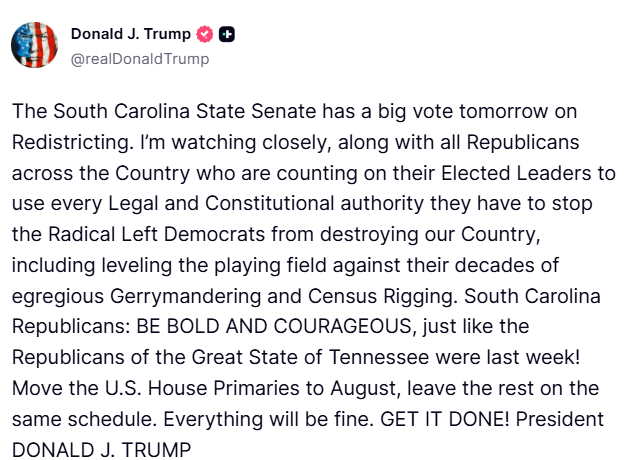Click the sentence 'Everything will be fine.'
This screenshot has height=460, width=644.
pyautogui.click(x=269, y=419)
